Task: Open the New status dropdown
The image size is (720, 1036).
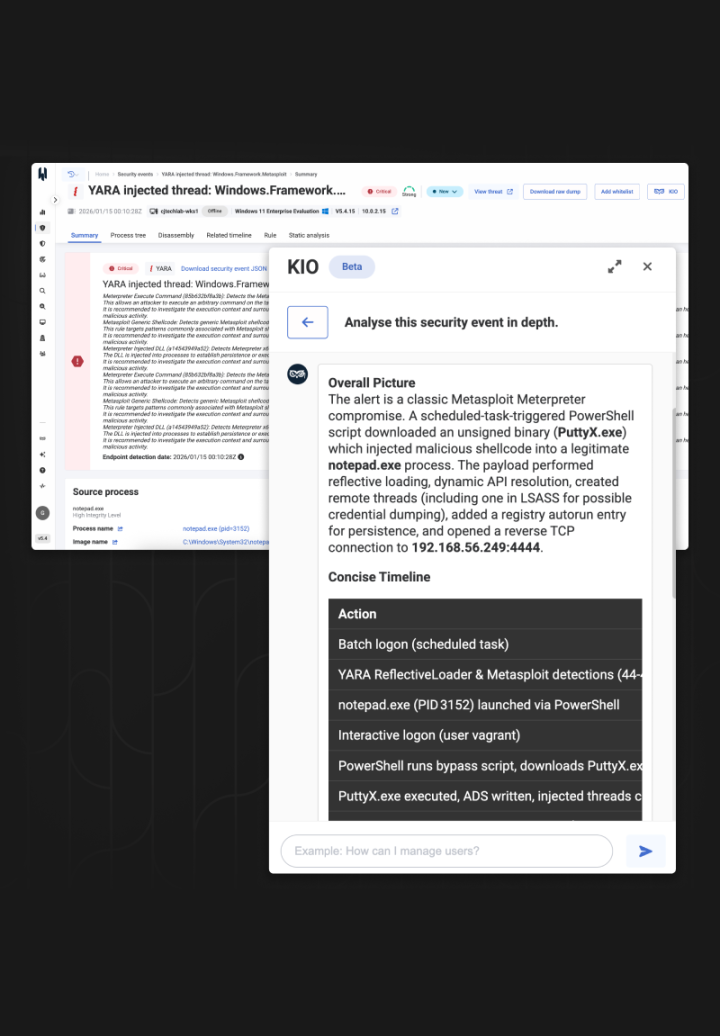Action: (x=444, y=191)
